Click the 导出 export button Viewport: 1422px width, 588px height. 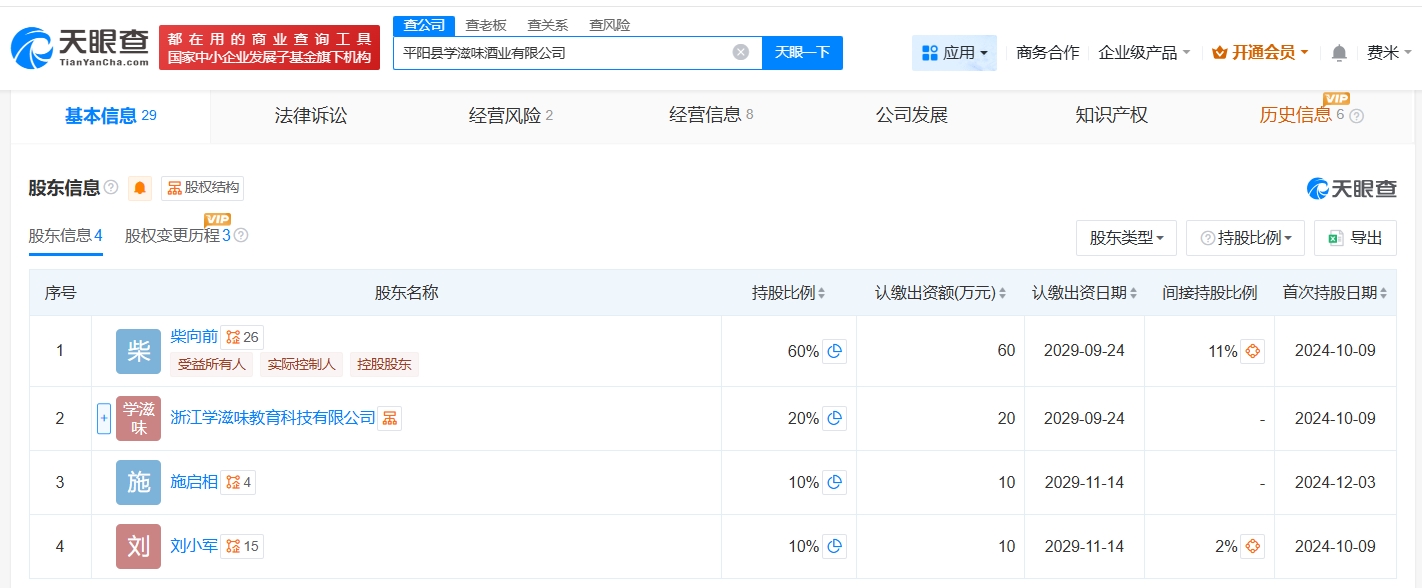[x=1355, y=238]
